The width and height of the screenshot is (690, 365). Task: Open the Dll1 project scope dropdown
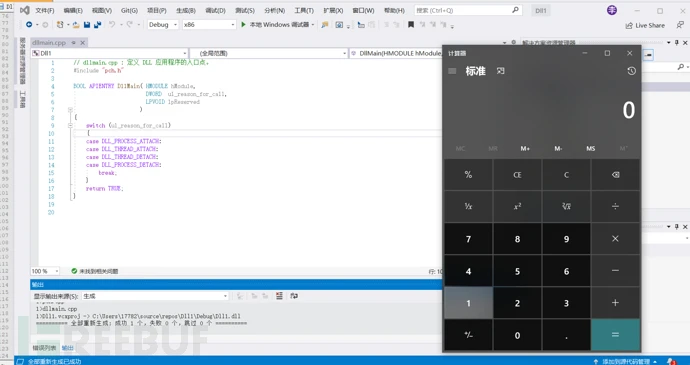[109, 53]
